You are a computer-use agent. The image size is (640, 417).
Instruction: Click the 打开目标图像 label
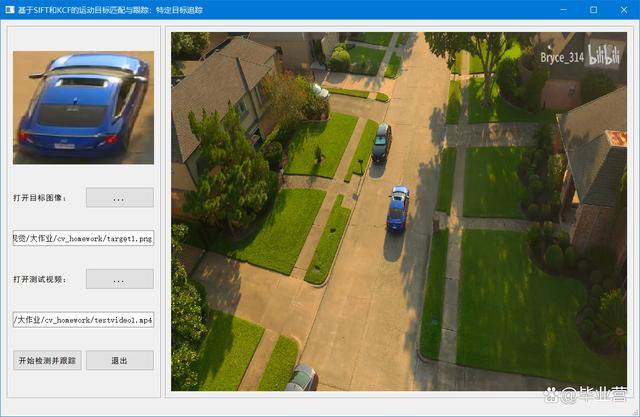[x=40, y=198]
